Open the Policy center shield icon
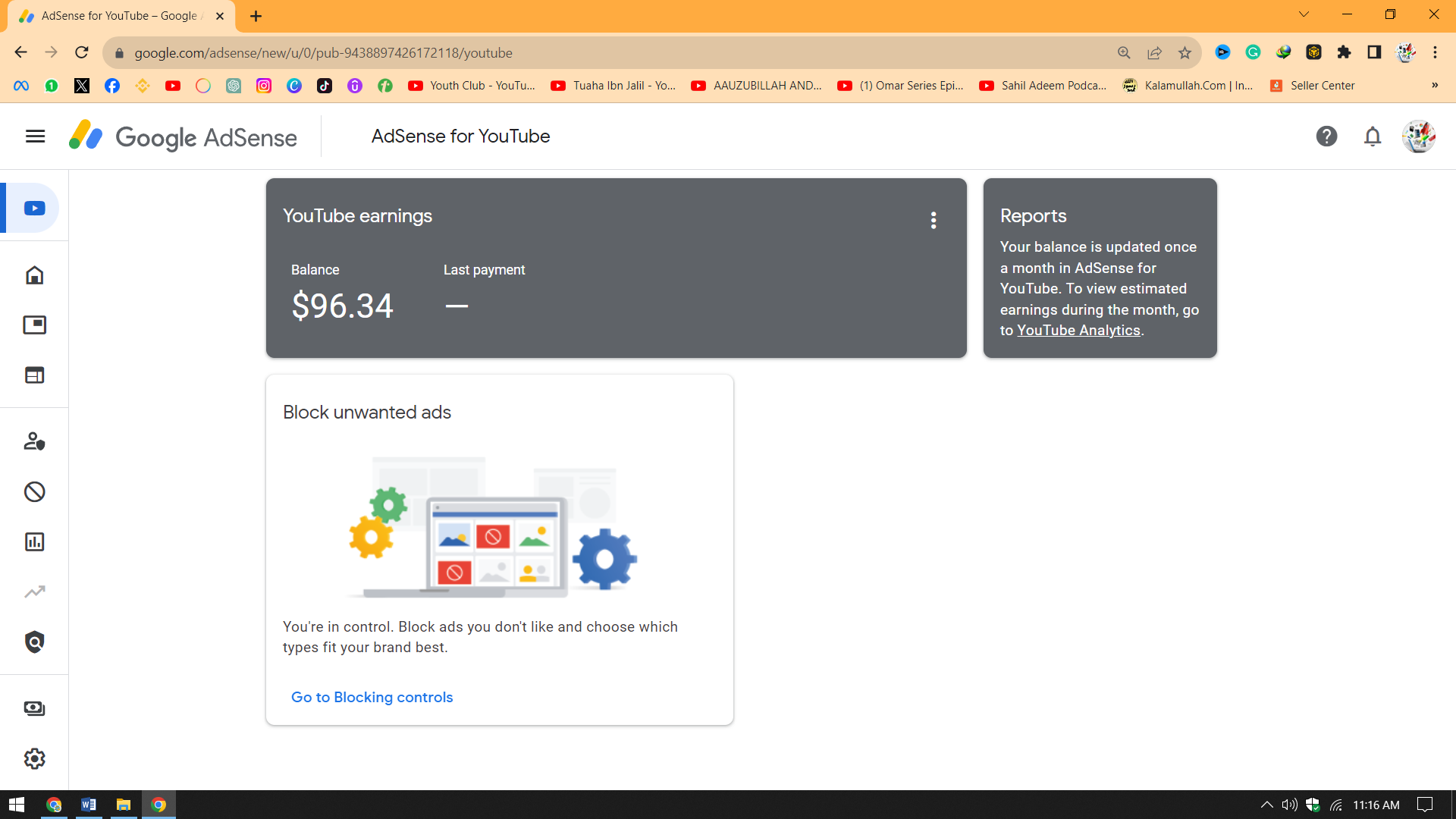This screenshot has height=819, width=1456. tap(34, 642)
